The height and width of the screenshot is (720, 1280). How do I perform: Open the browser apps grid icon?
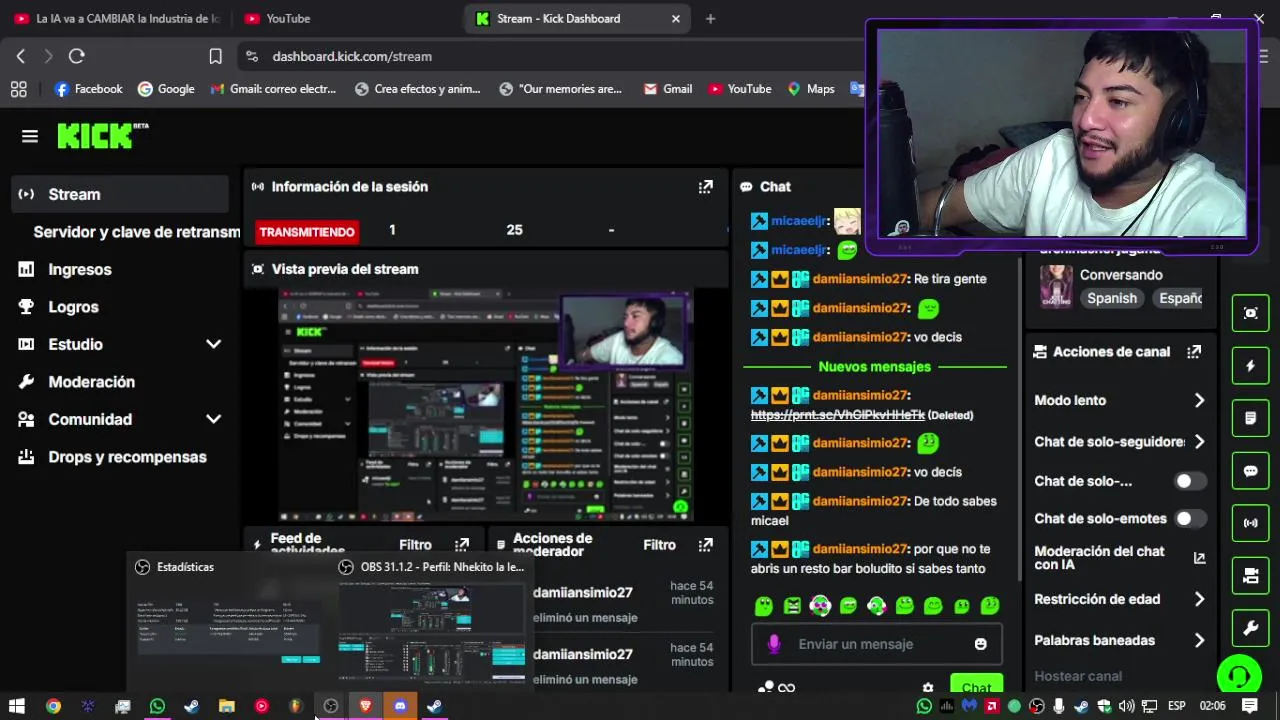(x=18, y=89)
